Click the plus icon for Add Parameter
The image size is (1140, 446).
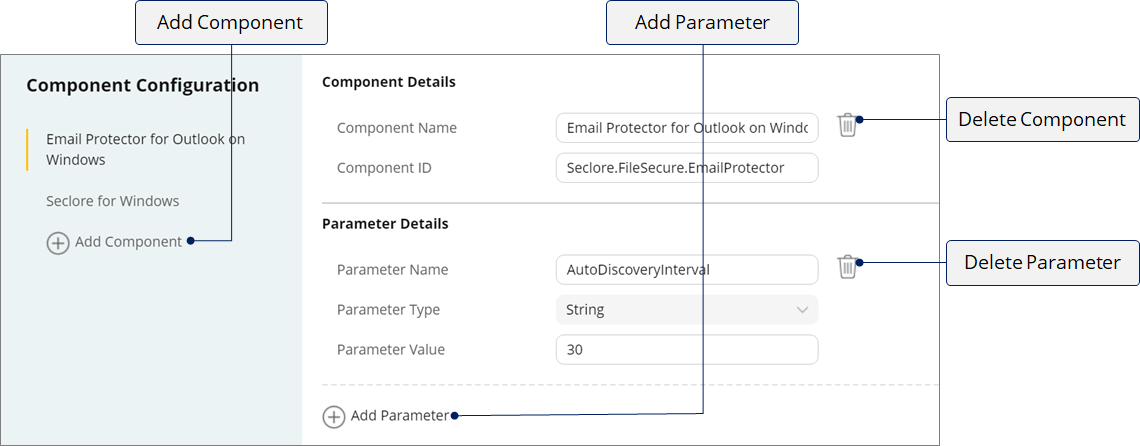coord(334,416)
